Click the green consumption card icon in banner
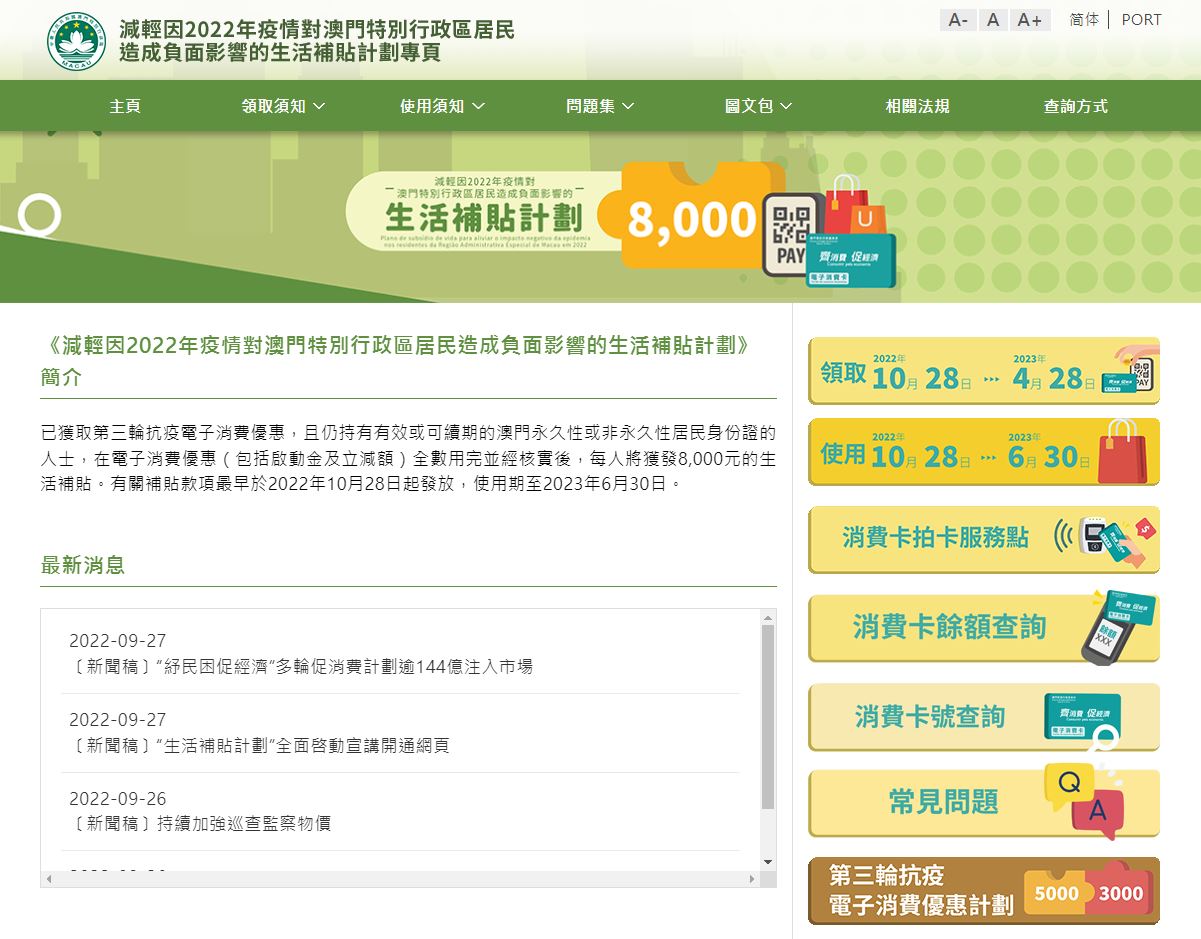1201x939 pixels. (852, 260)
